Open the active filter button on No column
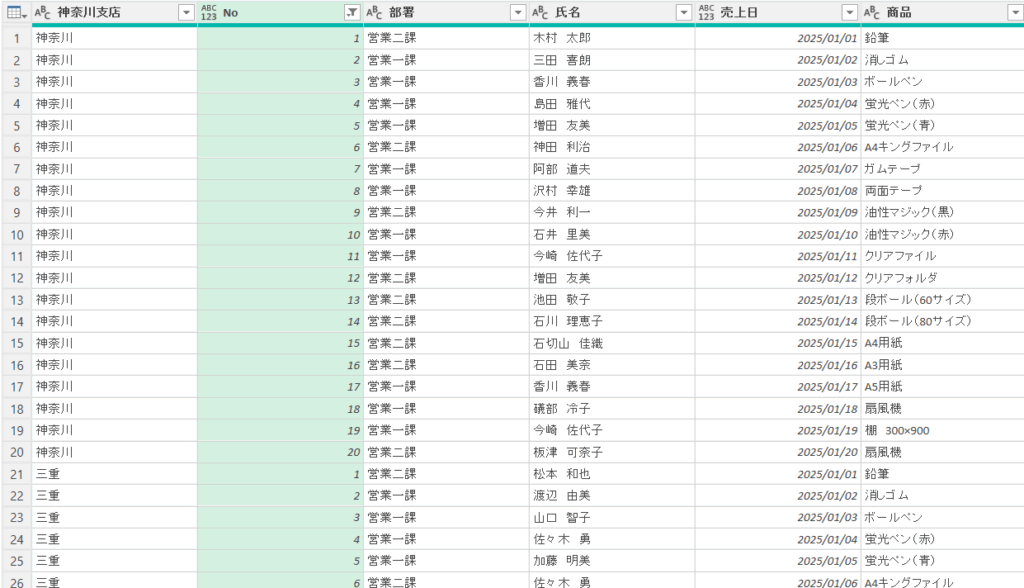This screenshot has width=1024, height=588. 351,12
